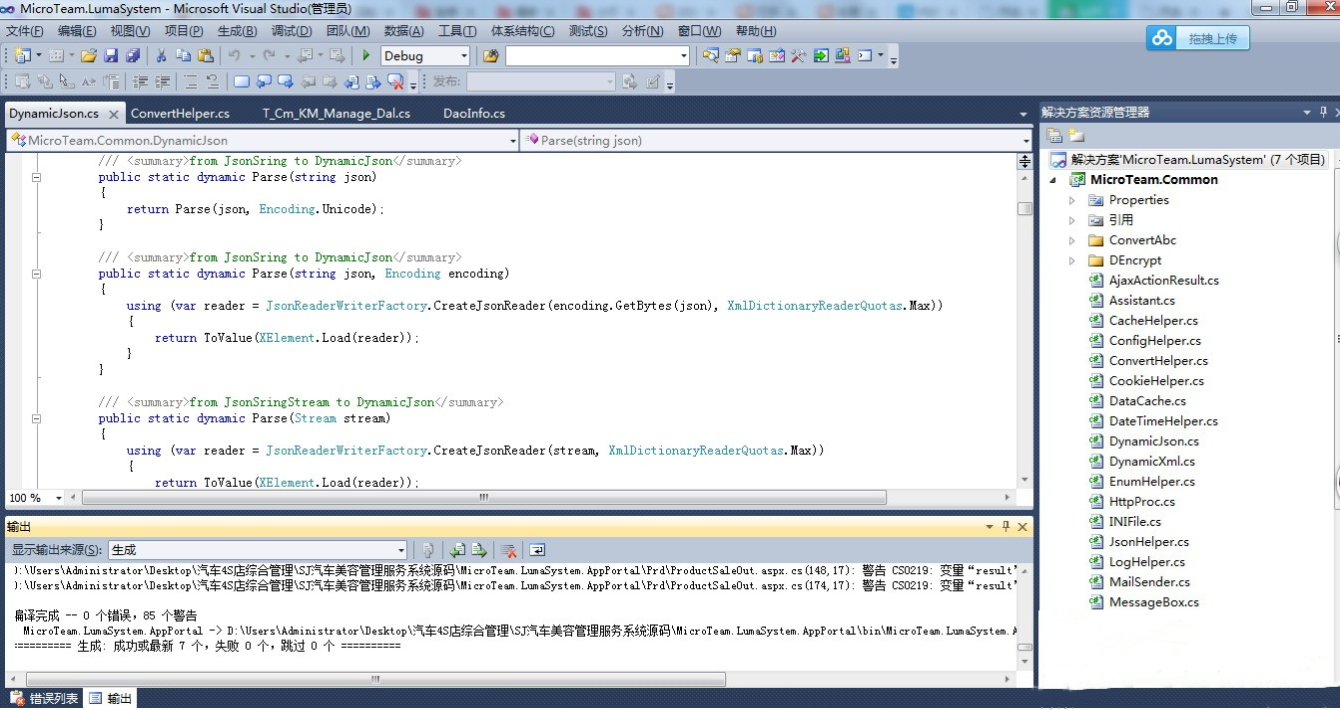Screen dimensions: 1340x710
Task: Expand the ConvertAbc folder node
Action: point(1072,240)
